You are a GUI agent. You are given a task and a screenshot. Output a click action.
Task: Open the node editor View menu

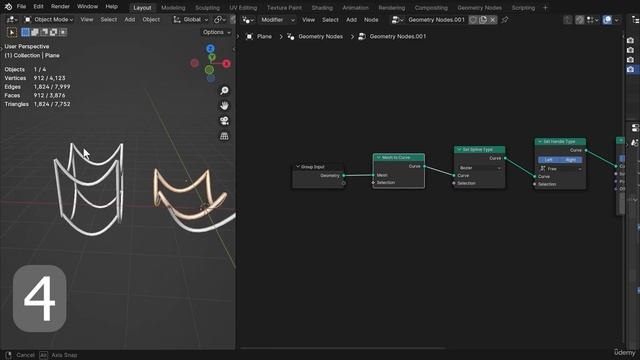click(x=308, y=20)
